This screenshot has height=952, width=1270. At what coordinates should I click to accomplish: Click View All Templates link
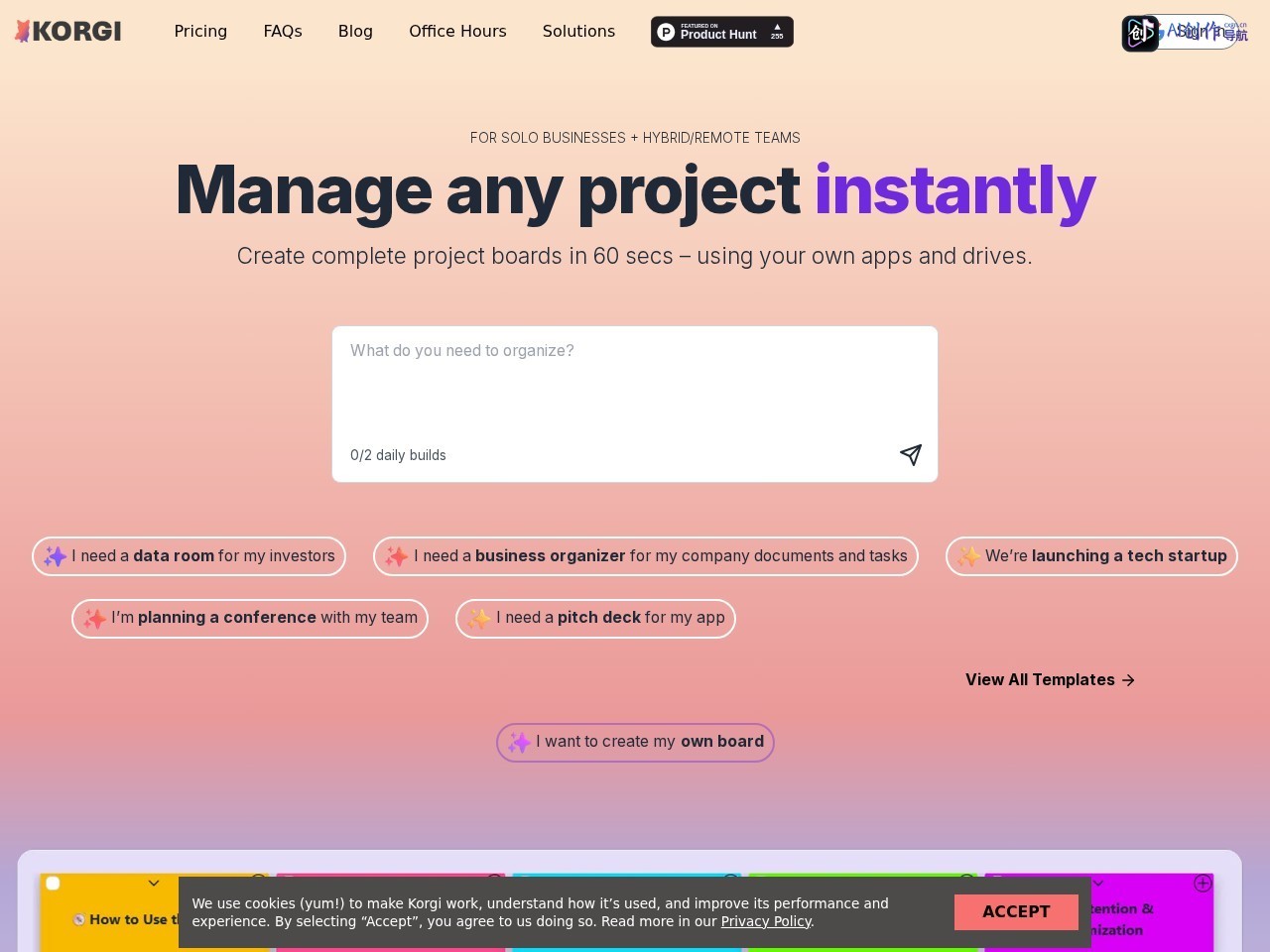click(x=1051, y=680)
